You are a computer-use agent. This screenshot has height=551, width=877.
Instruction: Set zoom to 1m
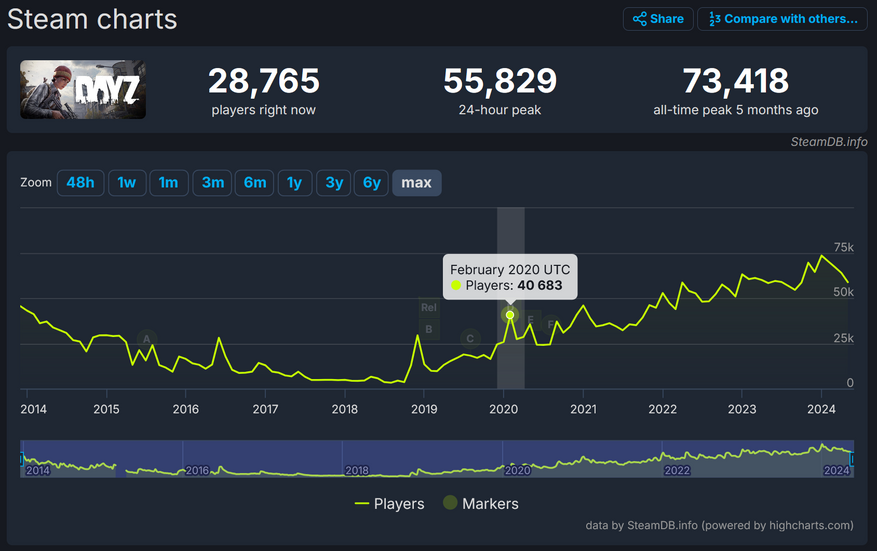click(x=168, y=183)
